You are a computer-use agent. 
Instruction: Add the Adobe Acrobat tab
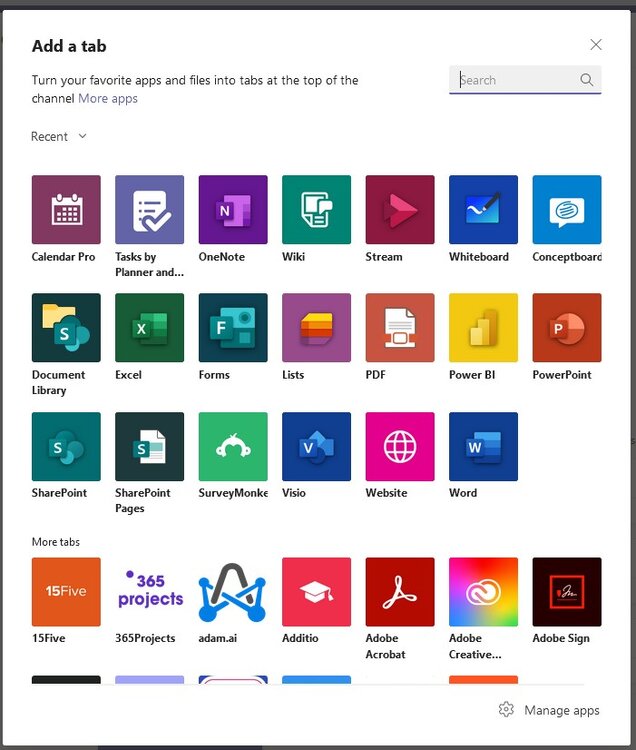(x=400, y=592)
